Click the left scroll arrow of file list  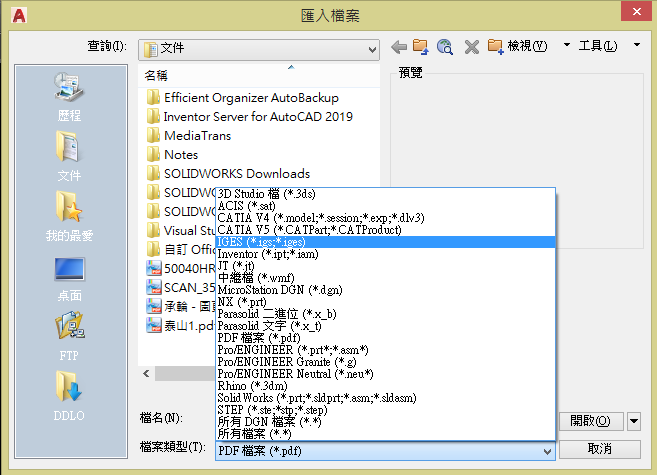point(146,373)
